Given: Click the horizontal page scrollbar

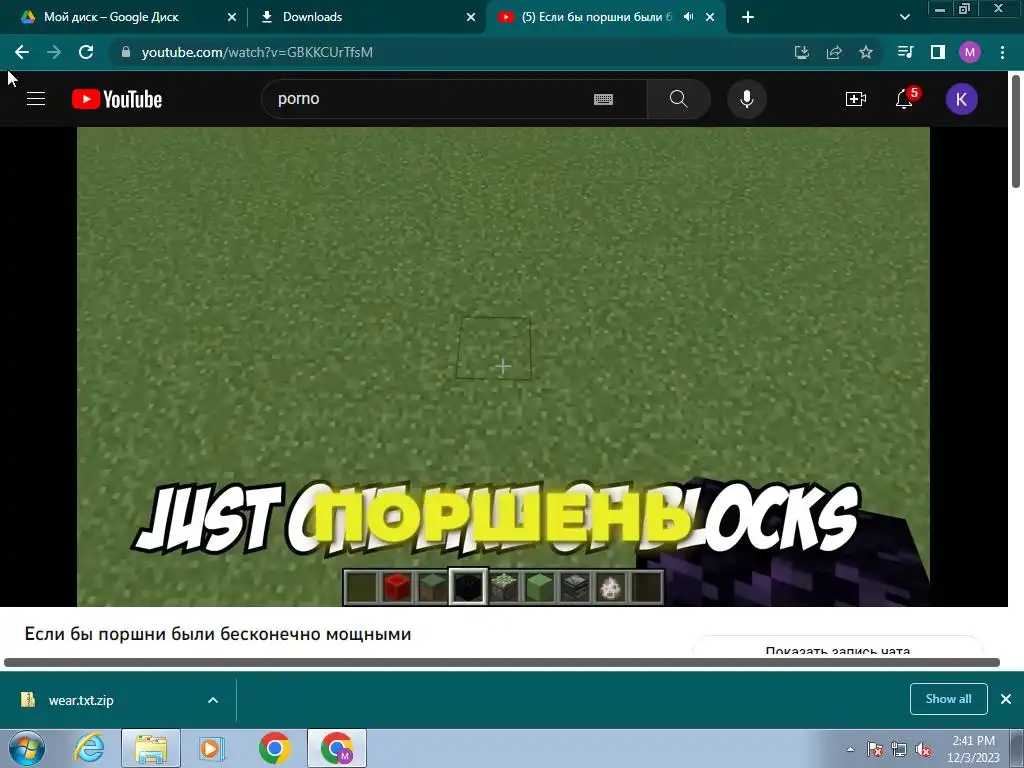Looking at the screenshot, I should point(502,662).
